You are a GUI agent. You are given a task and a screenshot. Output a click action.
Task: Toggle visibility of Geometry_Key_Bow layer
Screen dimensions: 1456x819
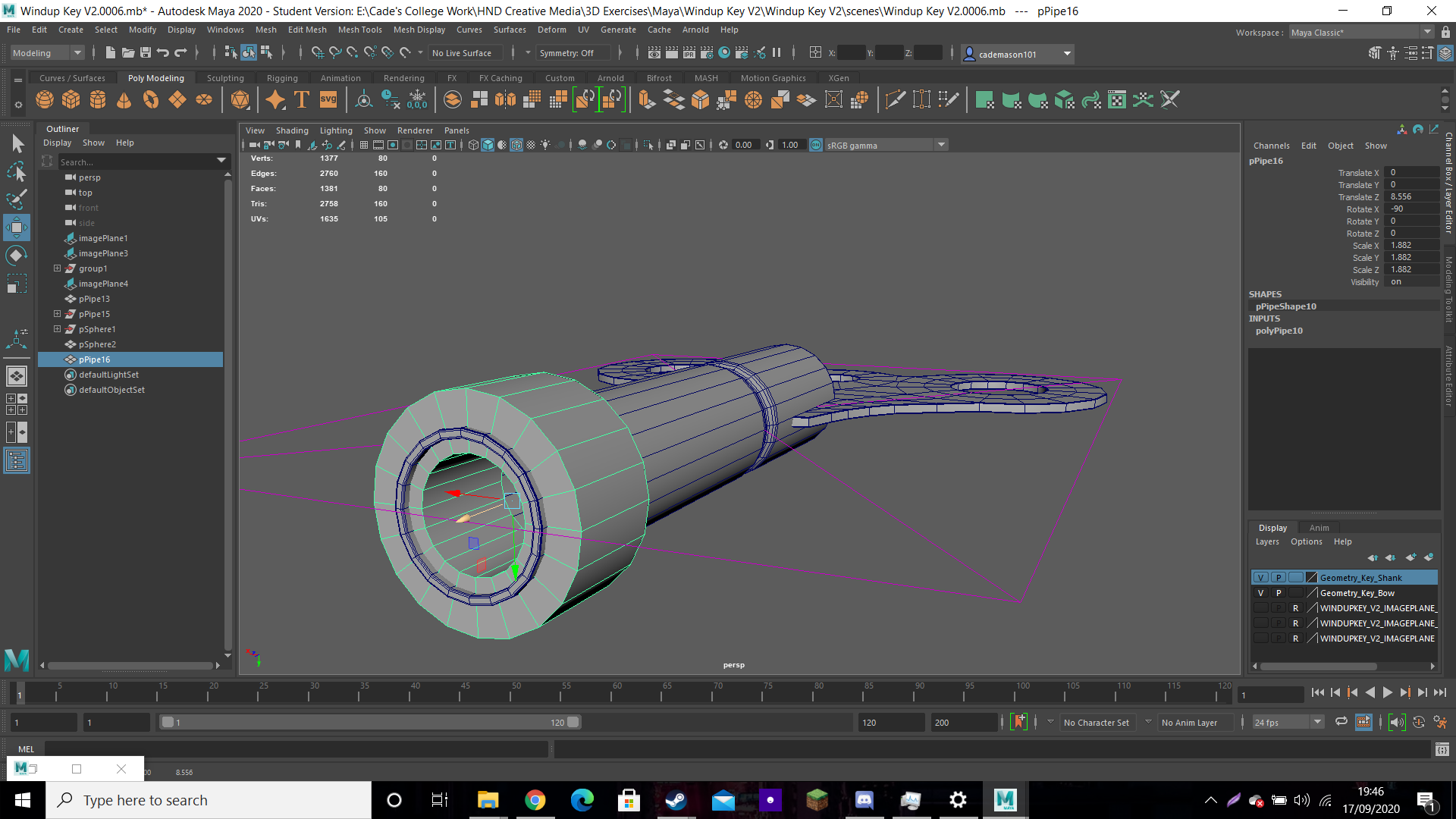(1260, 593)
